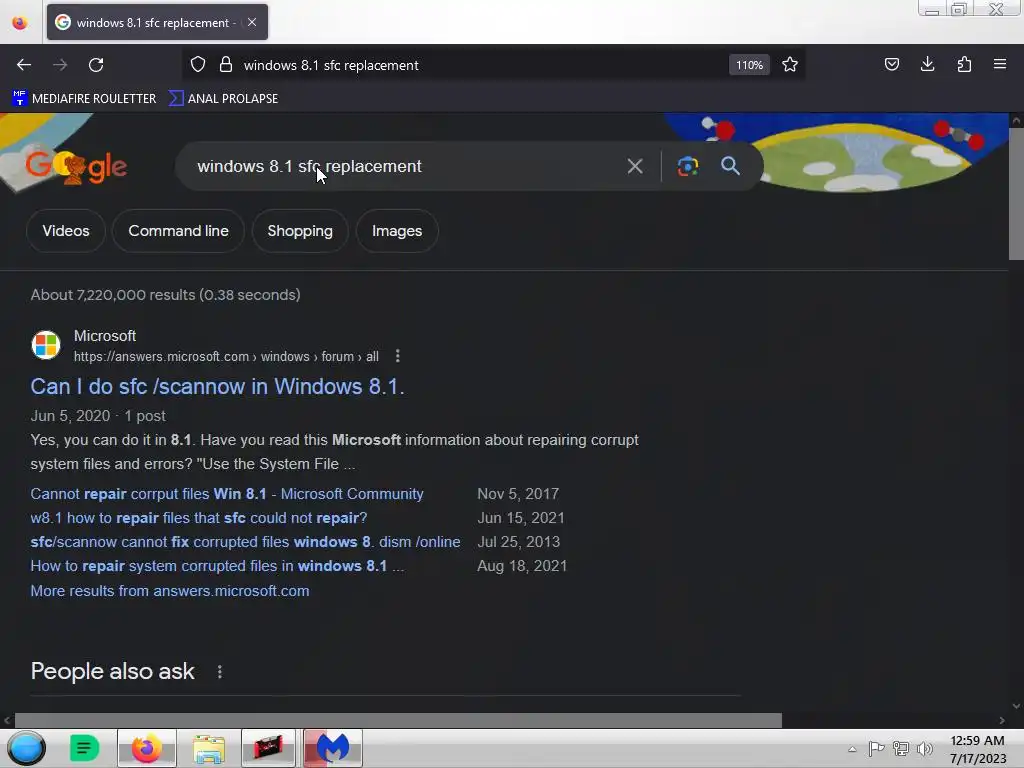The width and height of the screenshot is (1024, 768).
Task: Open the second bookmark in the bookmarks toolbar
Action: pos(223,99)
